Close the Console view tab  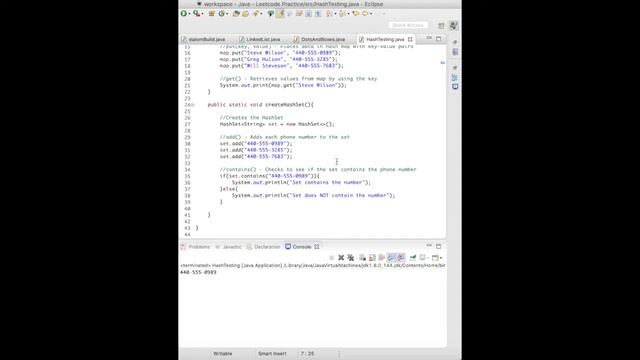(x=317, y=247)
